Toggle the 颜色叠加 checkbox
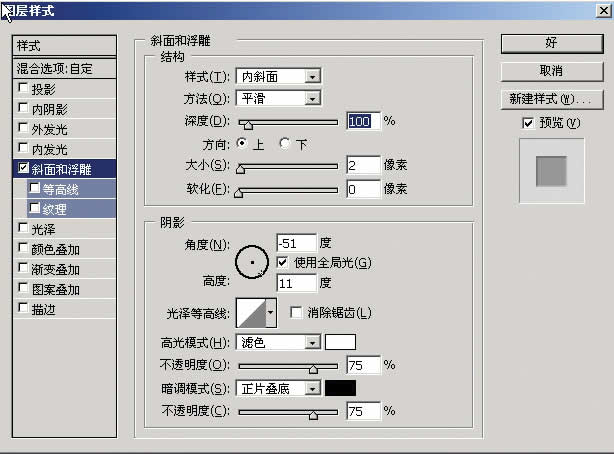 [x=23, y=248]
